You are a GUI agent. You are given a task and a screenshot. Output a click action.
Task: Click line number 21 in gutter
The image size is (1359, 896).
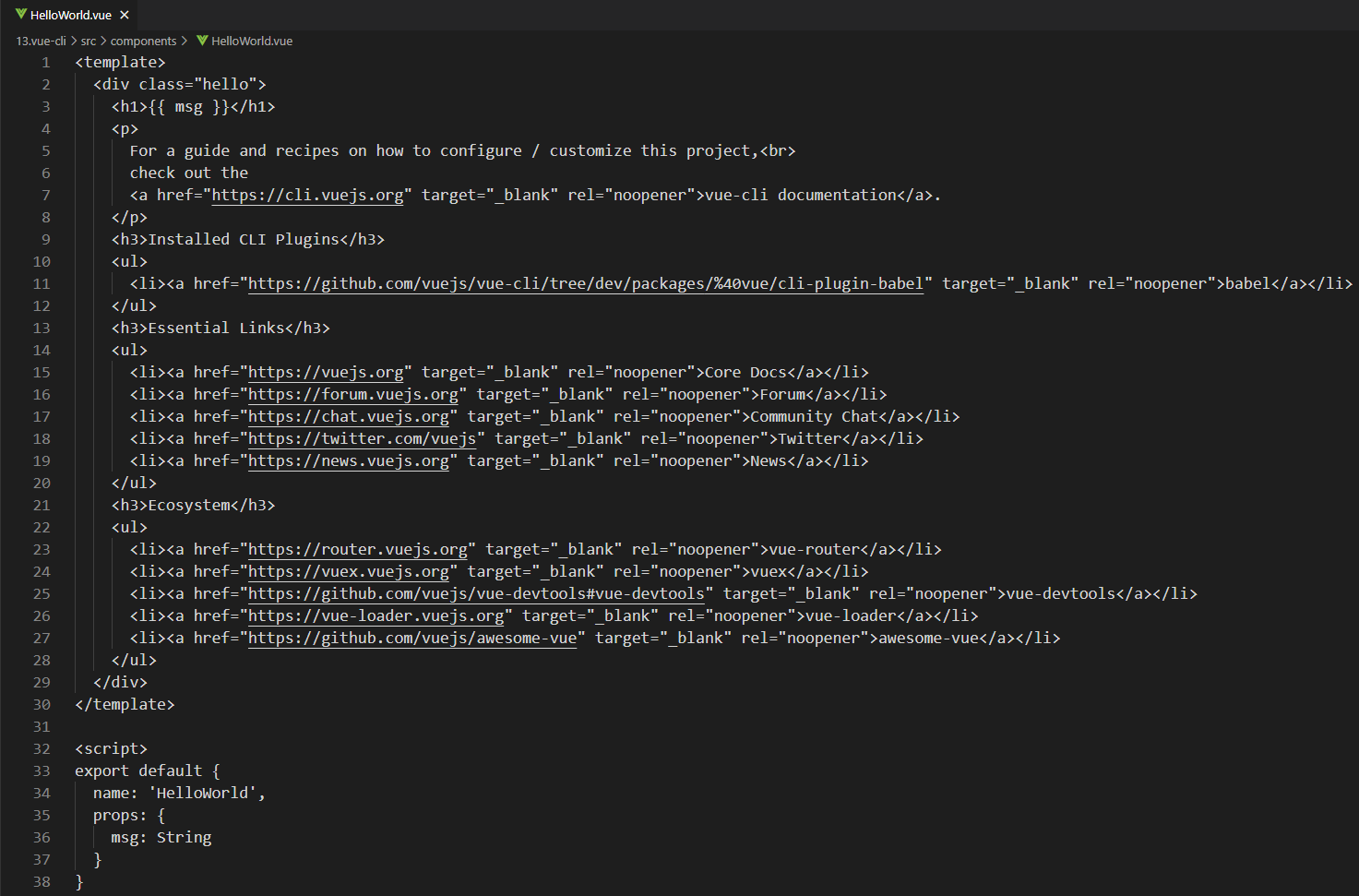pyautogui.click(x=42, y=505)
